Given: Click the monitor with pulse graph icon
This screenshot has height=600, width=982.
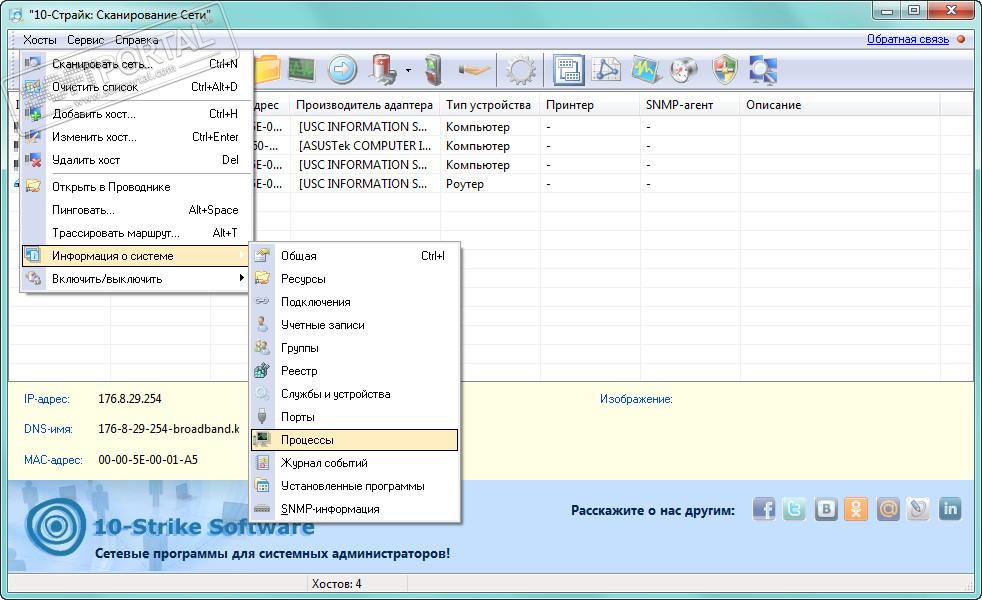Looking at the screenshot, I should (x=646, y=70).
